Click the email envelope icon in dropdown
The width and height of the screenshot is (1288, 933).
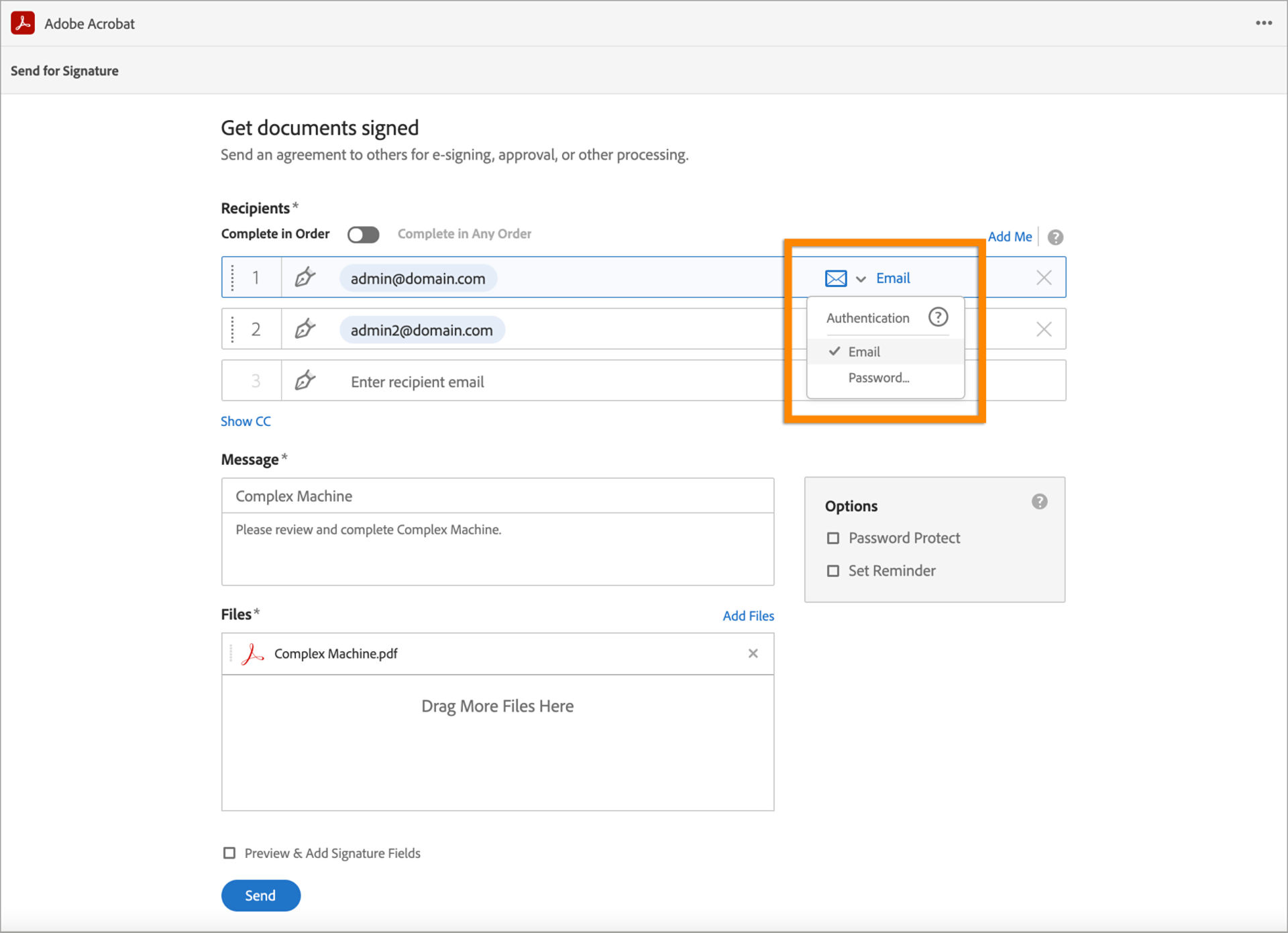pos(835,276)
